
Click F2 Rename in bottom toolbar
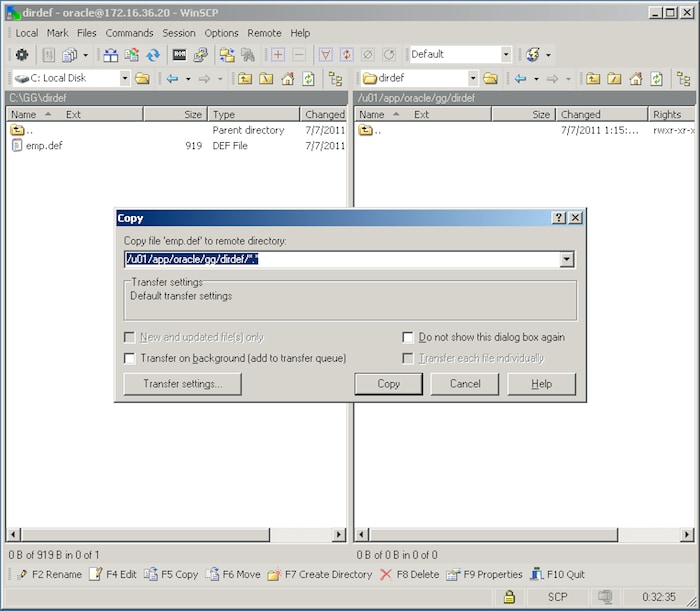click(x=50, y=574)
